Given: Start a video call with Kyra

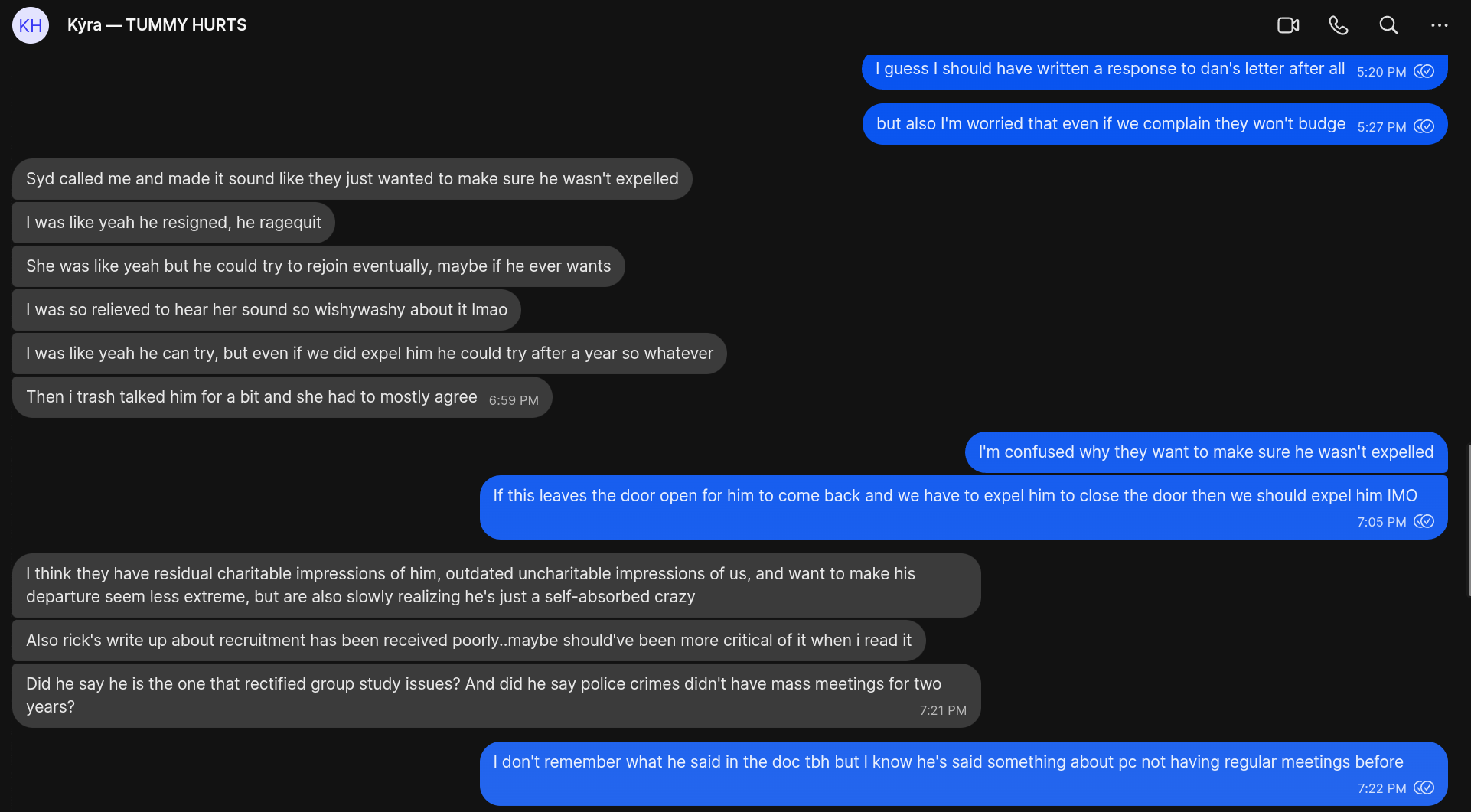Looking at the screenshot, I should coord(1288,25).
